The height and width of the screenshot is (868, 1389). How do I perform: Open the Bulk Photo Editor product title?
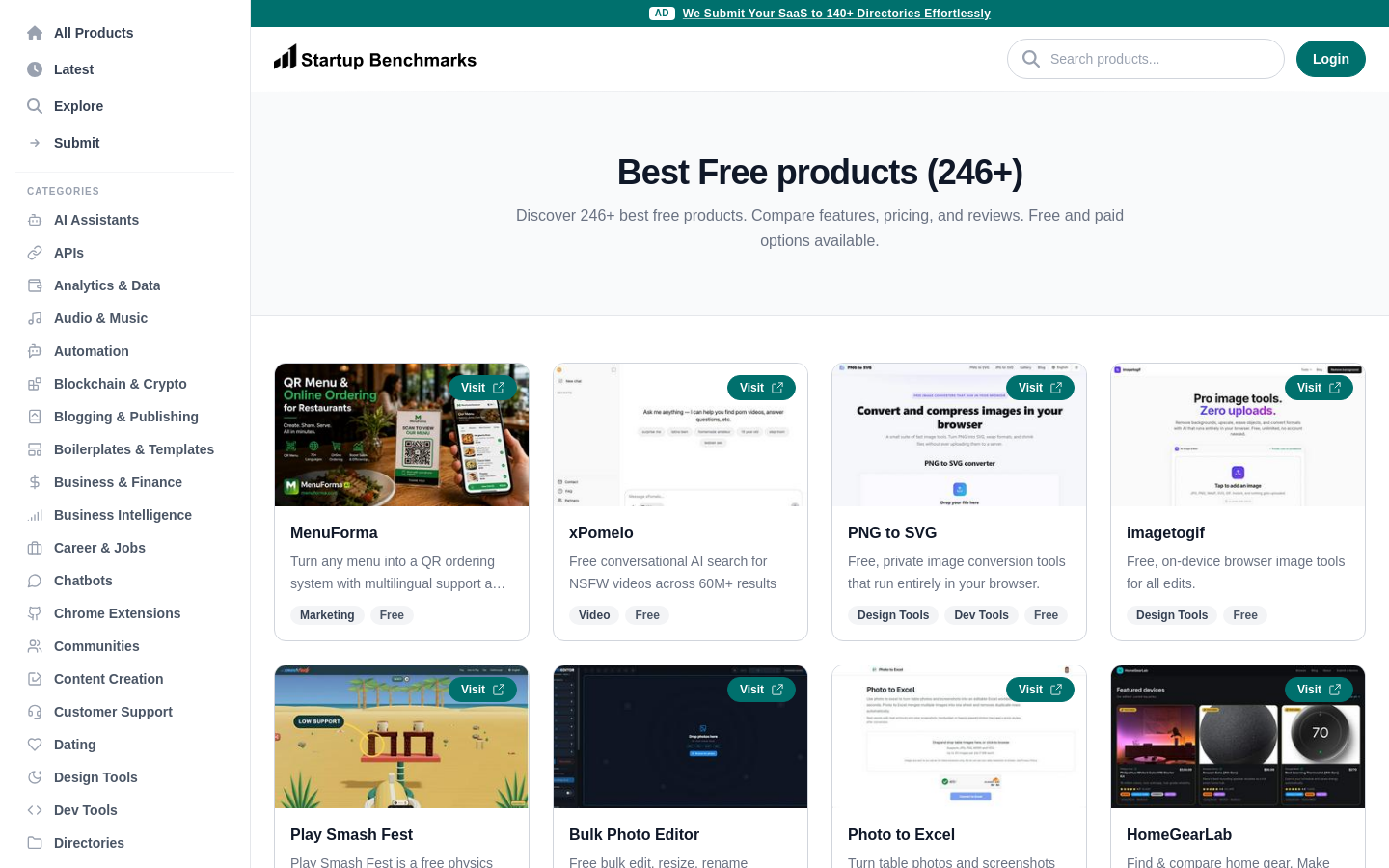click(x=634, y=834)
